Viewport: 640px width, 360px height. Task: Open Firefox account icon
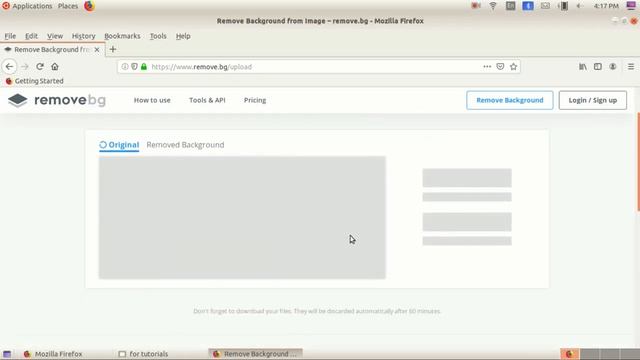coord(613,67)
